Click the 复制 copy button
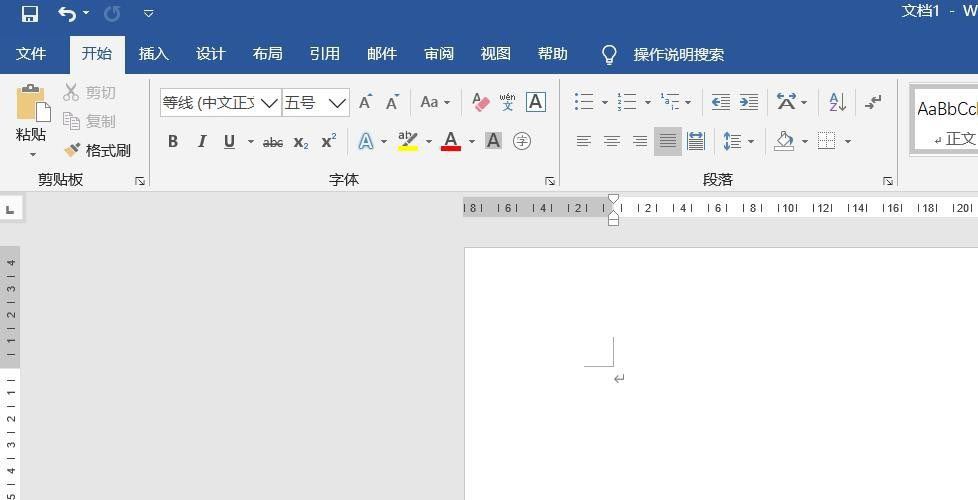Image resolution: width=978 pixels, height=500 pixels. click(89, 121)
